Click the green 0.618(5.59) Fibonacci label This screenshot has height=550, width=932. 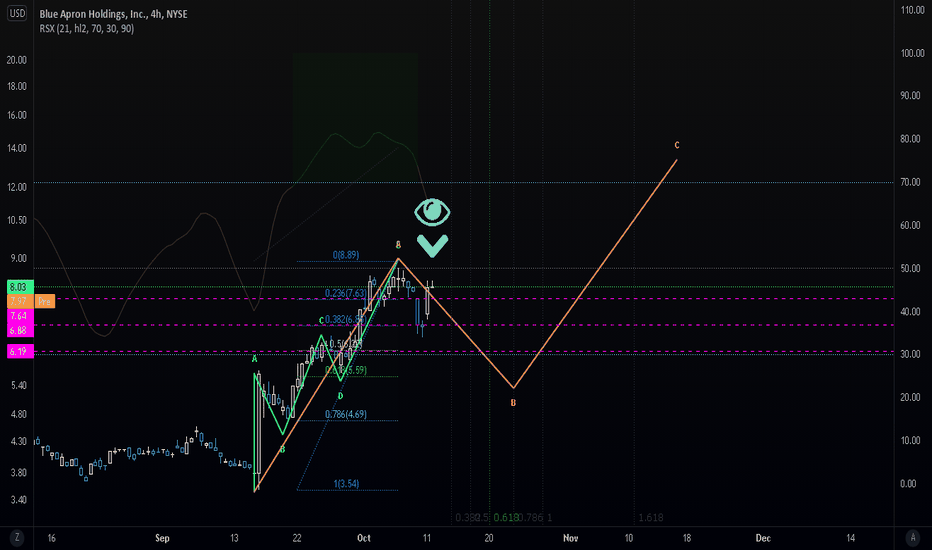point(345,370)
